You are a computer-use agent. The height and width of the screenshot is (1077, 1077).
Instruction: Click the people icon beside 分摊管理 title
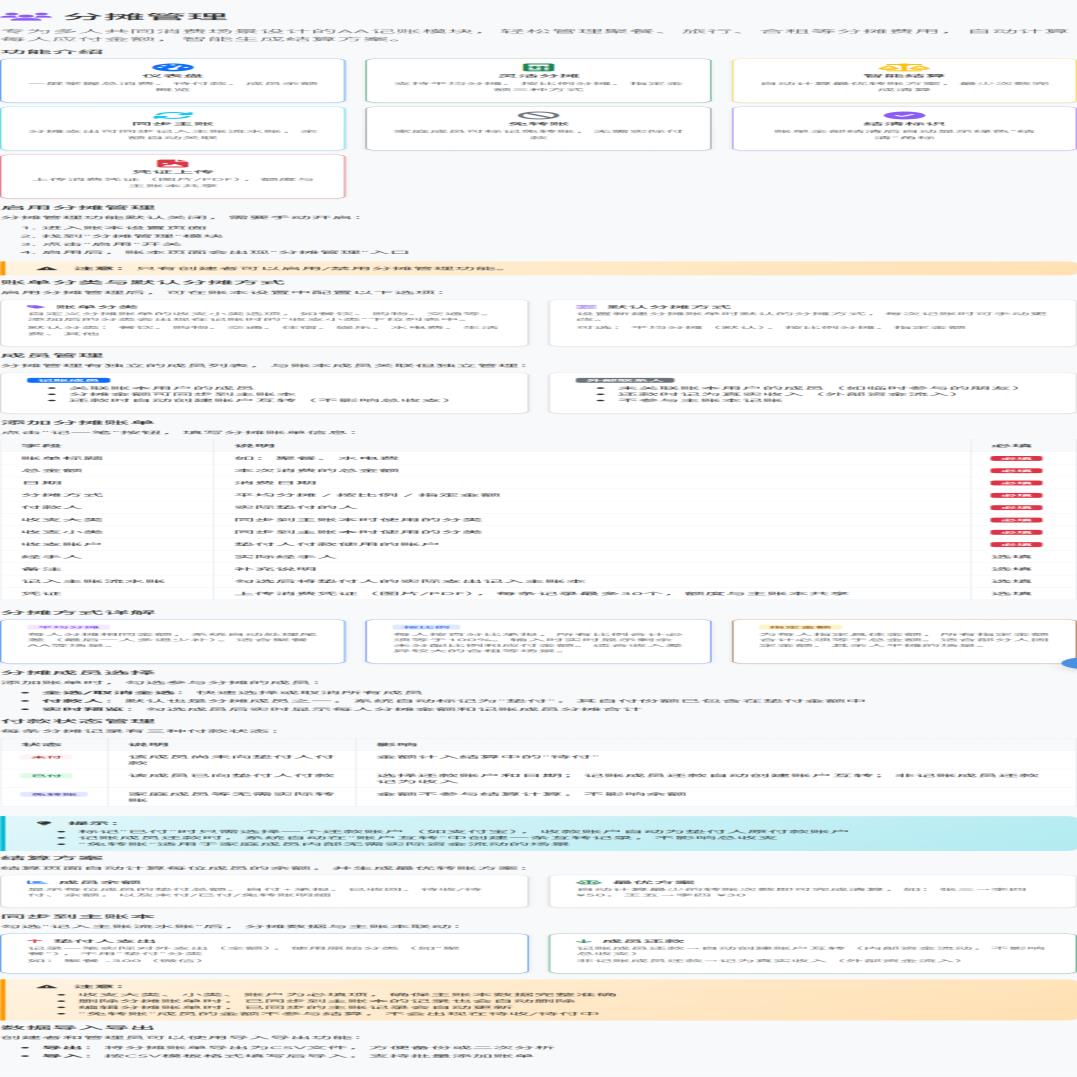click(26, 15)
